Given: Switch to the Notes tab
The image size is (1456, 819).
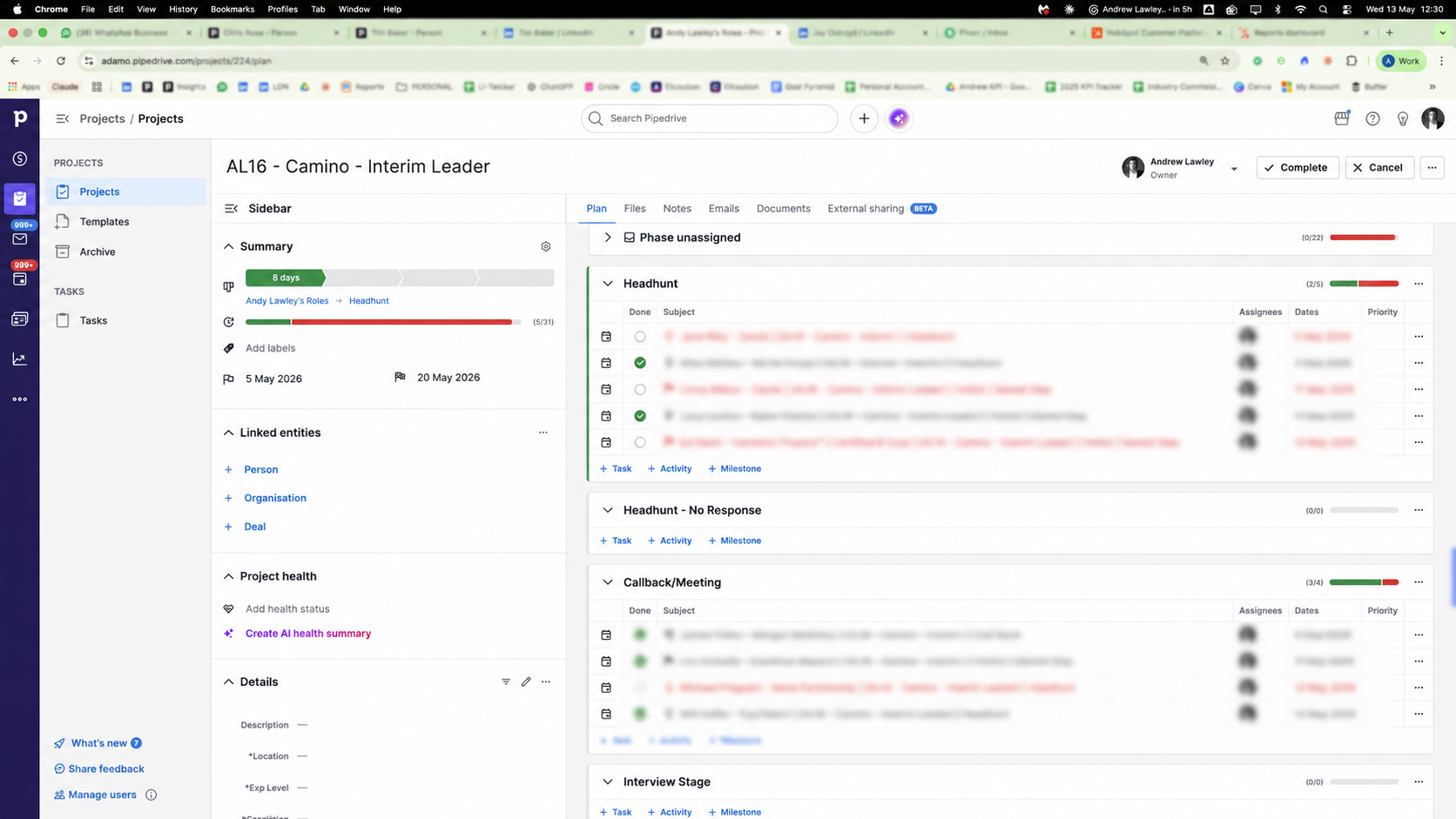Looking at the screenshot, I should [677, 209].
